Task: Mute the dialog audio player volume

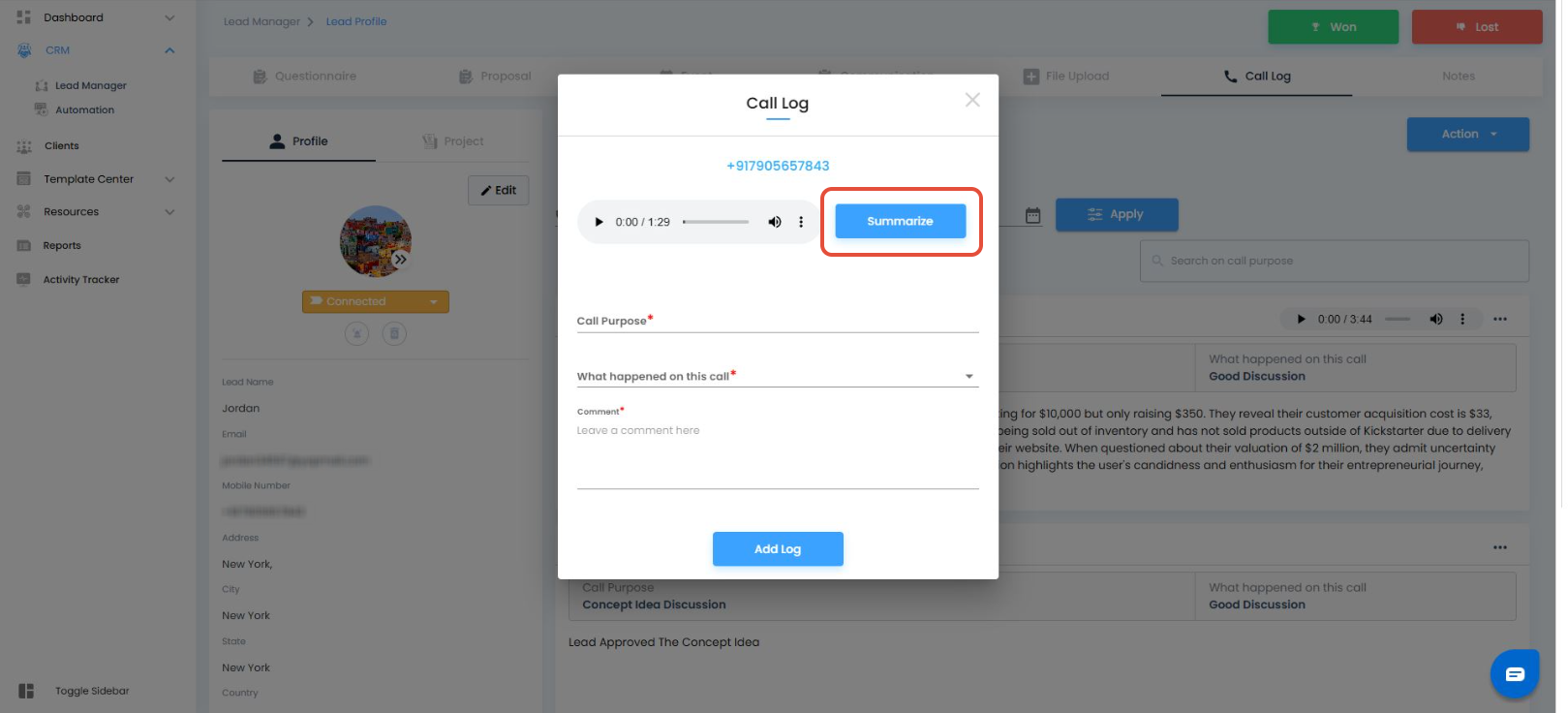Action: (x=775, y=222)
